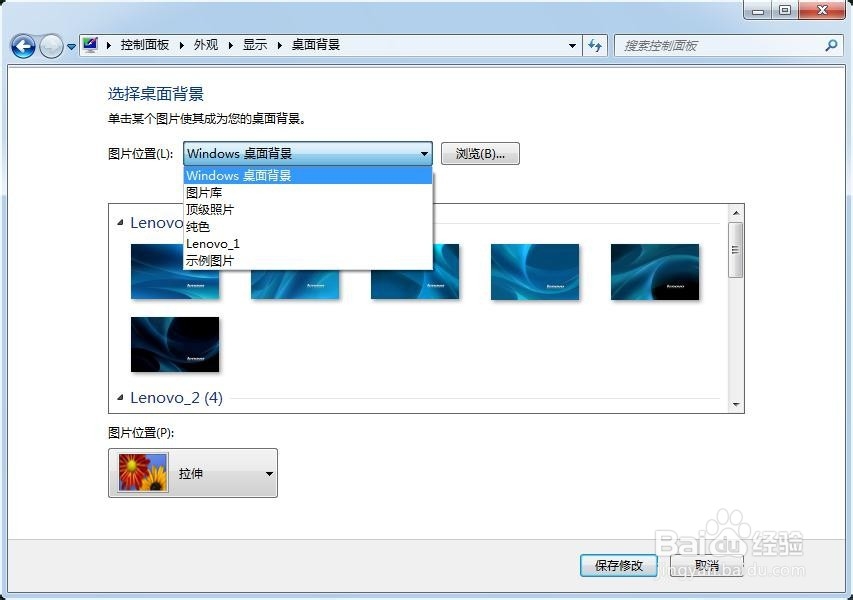Choose Lenovo_1 in the dropdown list
Viewport: 853px width, 600px height.
point(308,244)
